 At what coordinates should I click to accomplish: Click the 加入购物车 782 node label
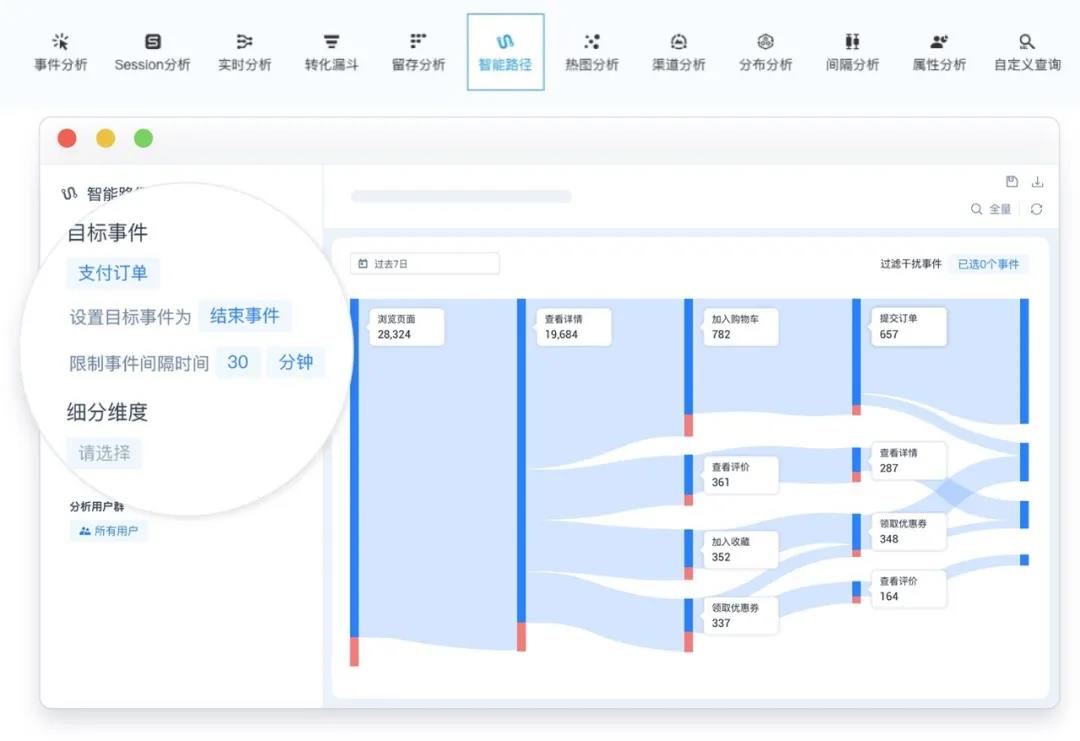point(741,327)
